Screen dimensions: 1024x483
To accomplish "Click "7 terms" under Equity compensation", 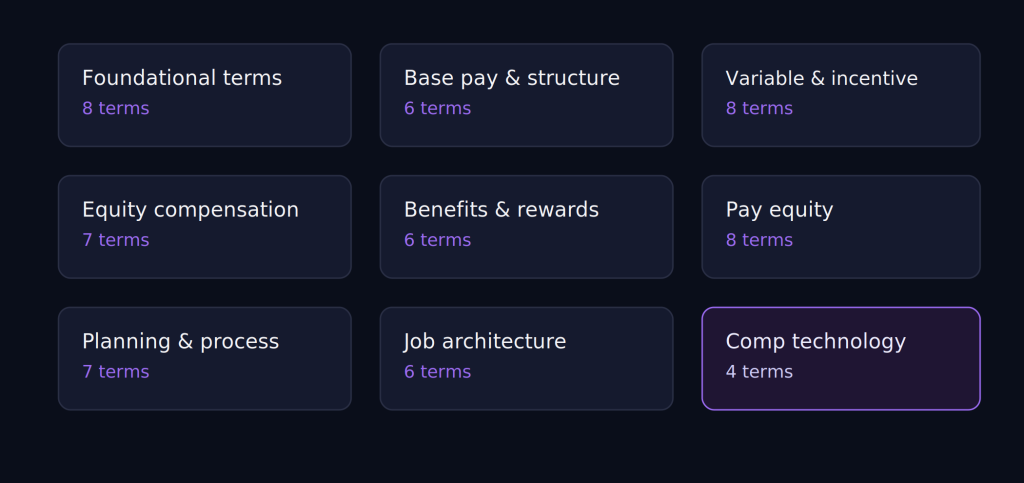I will coord(116,240).
